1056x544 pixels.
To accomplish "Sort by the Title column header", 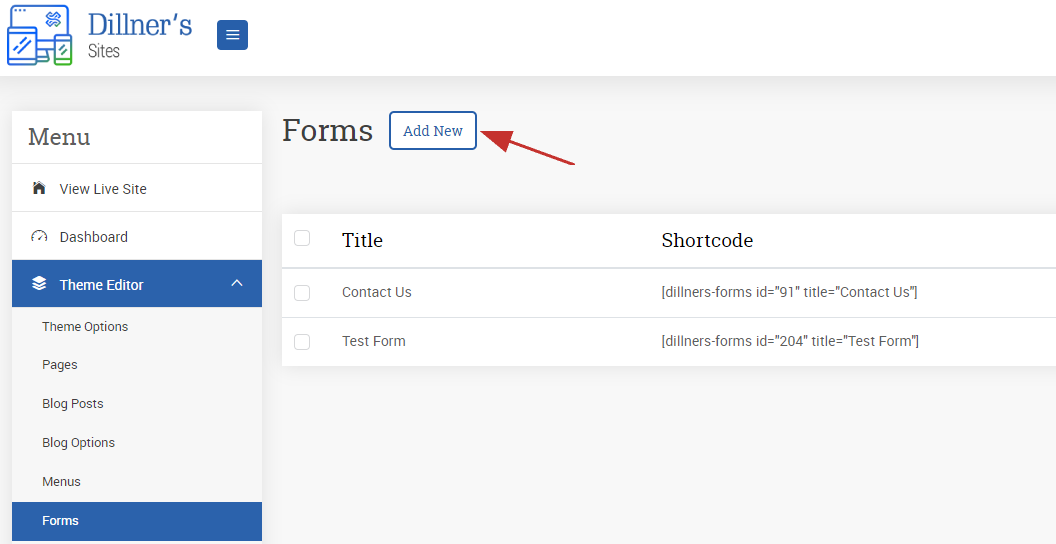I will (362, 240).
